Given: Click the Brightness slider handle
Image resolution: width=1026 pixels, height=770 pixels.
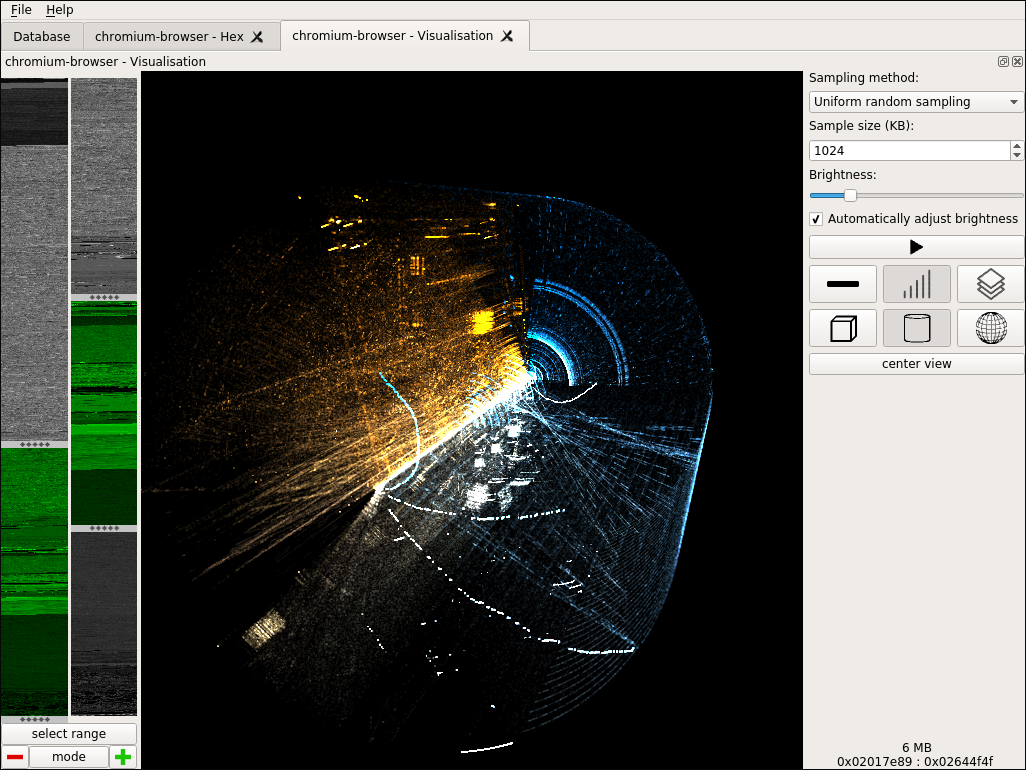Looking at the screenshot, I should pos(850,196).
